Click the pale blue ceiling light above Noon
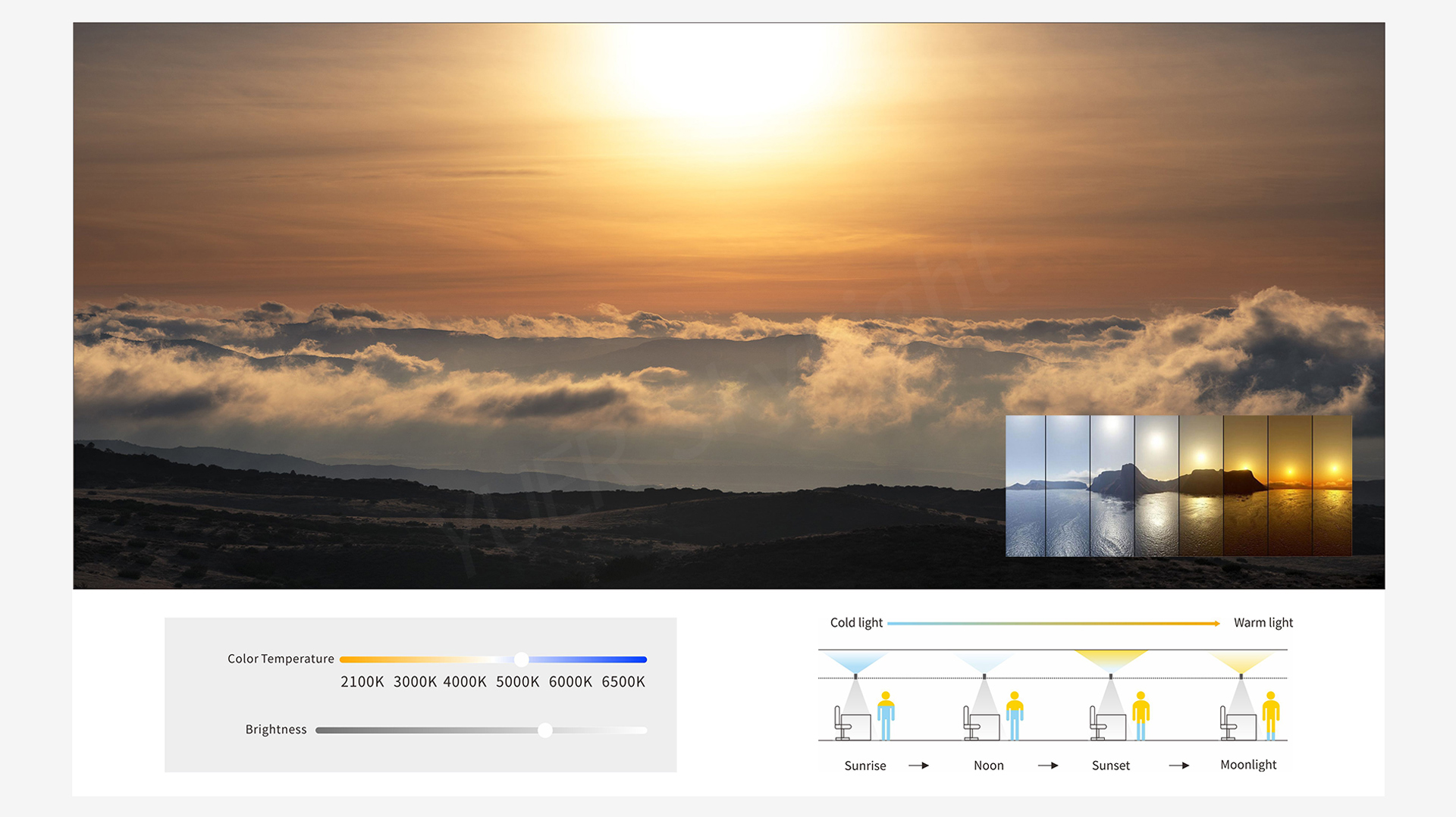Viewport: 1456px width, 817px height. tap(984, 662)
